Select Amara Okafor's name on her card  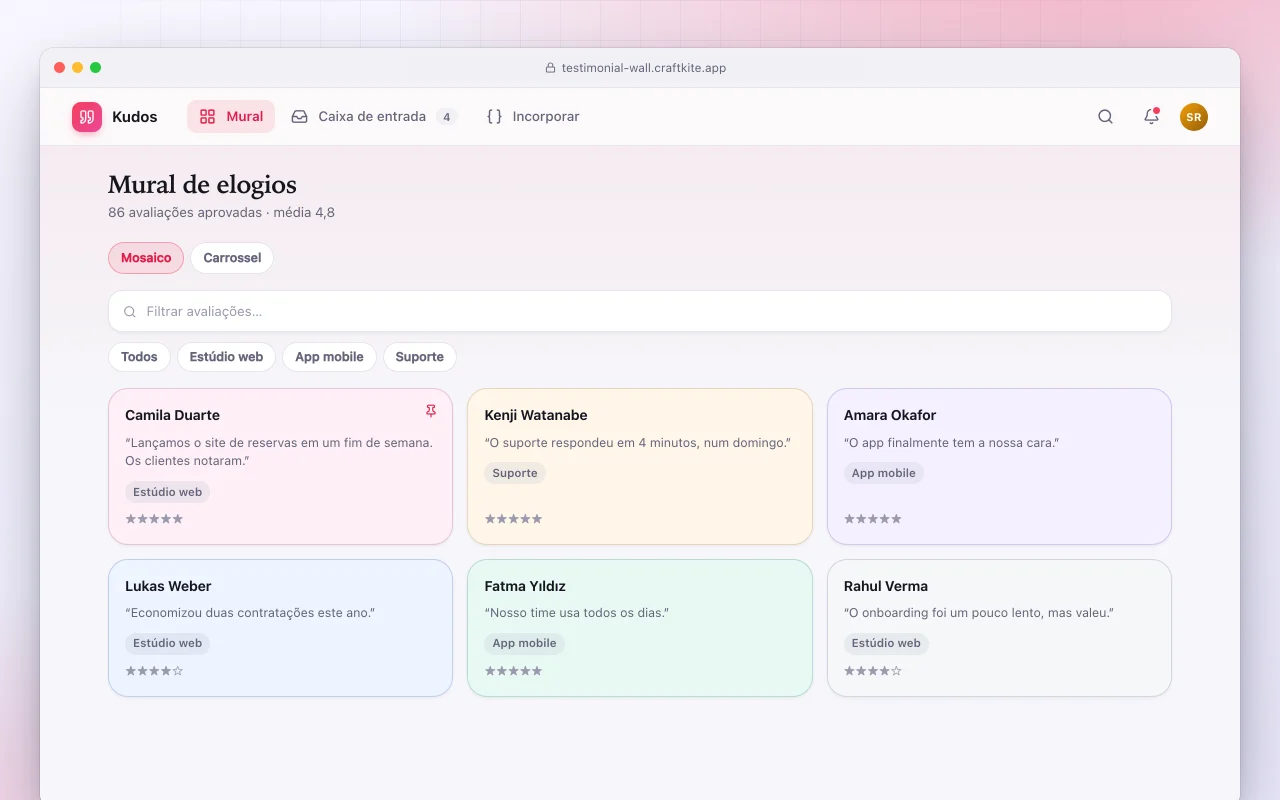tap(890, 415)
